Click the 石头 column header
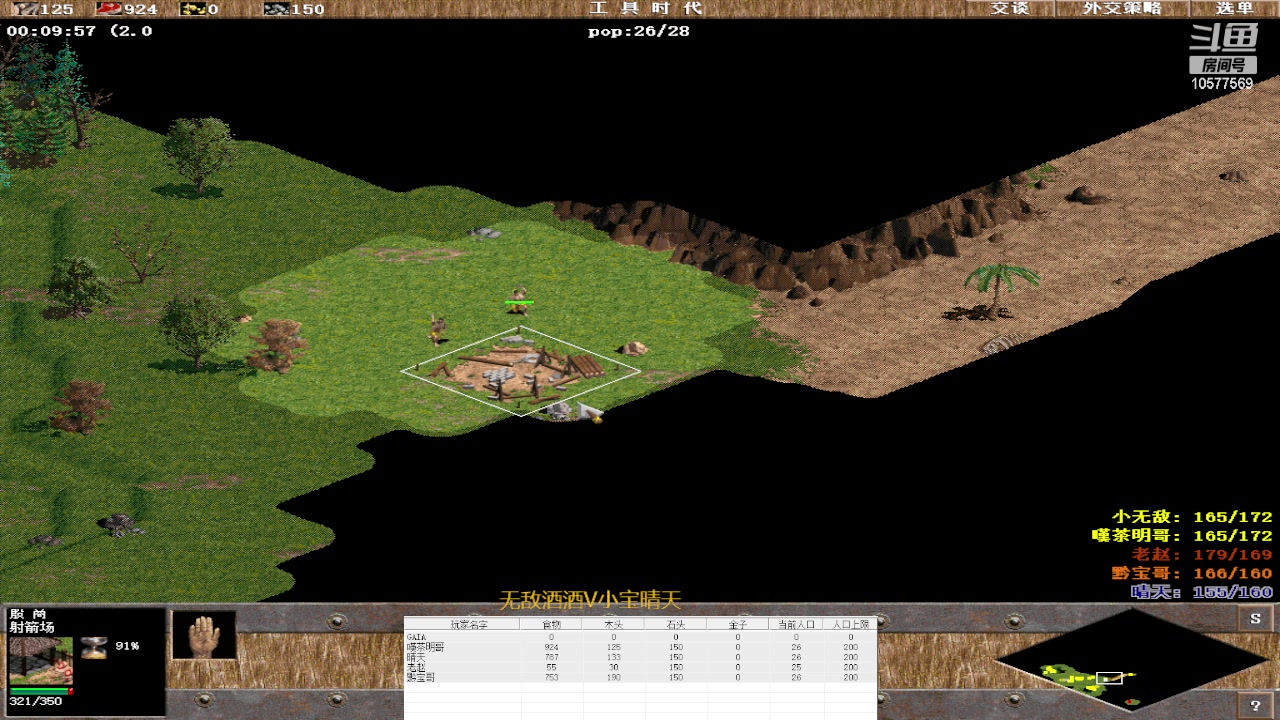This screenshot has height=720, width=1280. (x=675, y=624)
